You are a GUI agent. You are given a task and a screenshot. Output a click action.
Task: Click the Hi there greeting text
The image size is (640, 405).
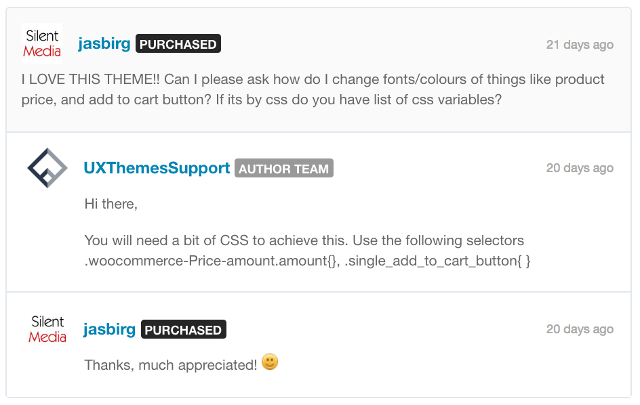[111, 204]
